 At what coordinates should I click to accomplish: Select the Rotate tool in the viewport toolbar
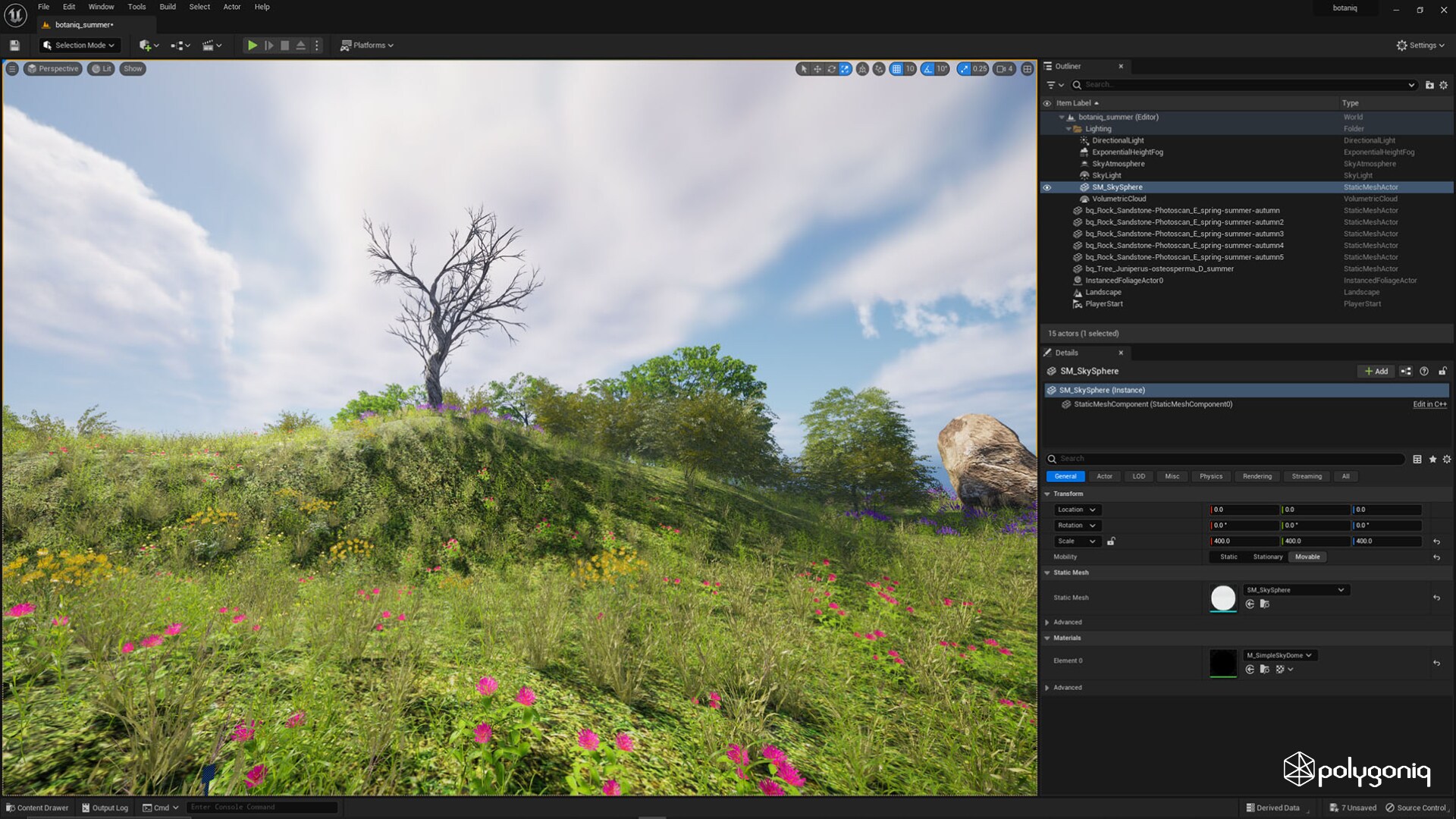[x=831, y=69]
